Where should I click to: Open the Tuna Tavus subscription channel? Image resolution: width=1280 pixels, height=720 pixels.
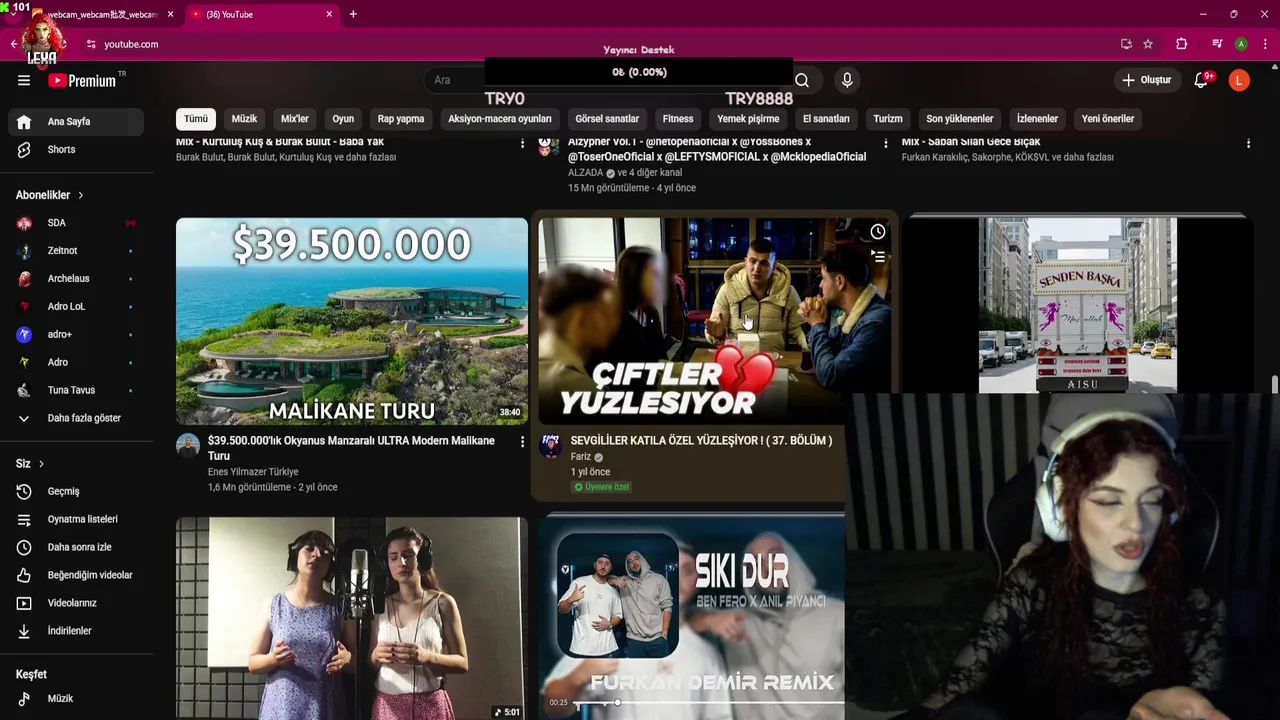point(77,390)
